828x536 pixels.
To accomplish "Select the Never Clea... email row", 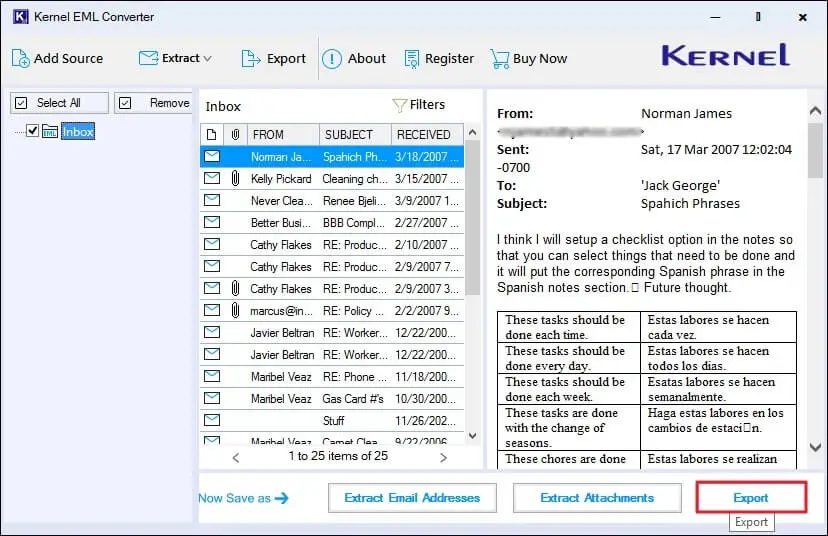I will click(x=332, y=201).
